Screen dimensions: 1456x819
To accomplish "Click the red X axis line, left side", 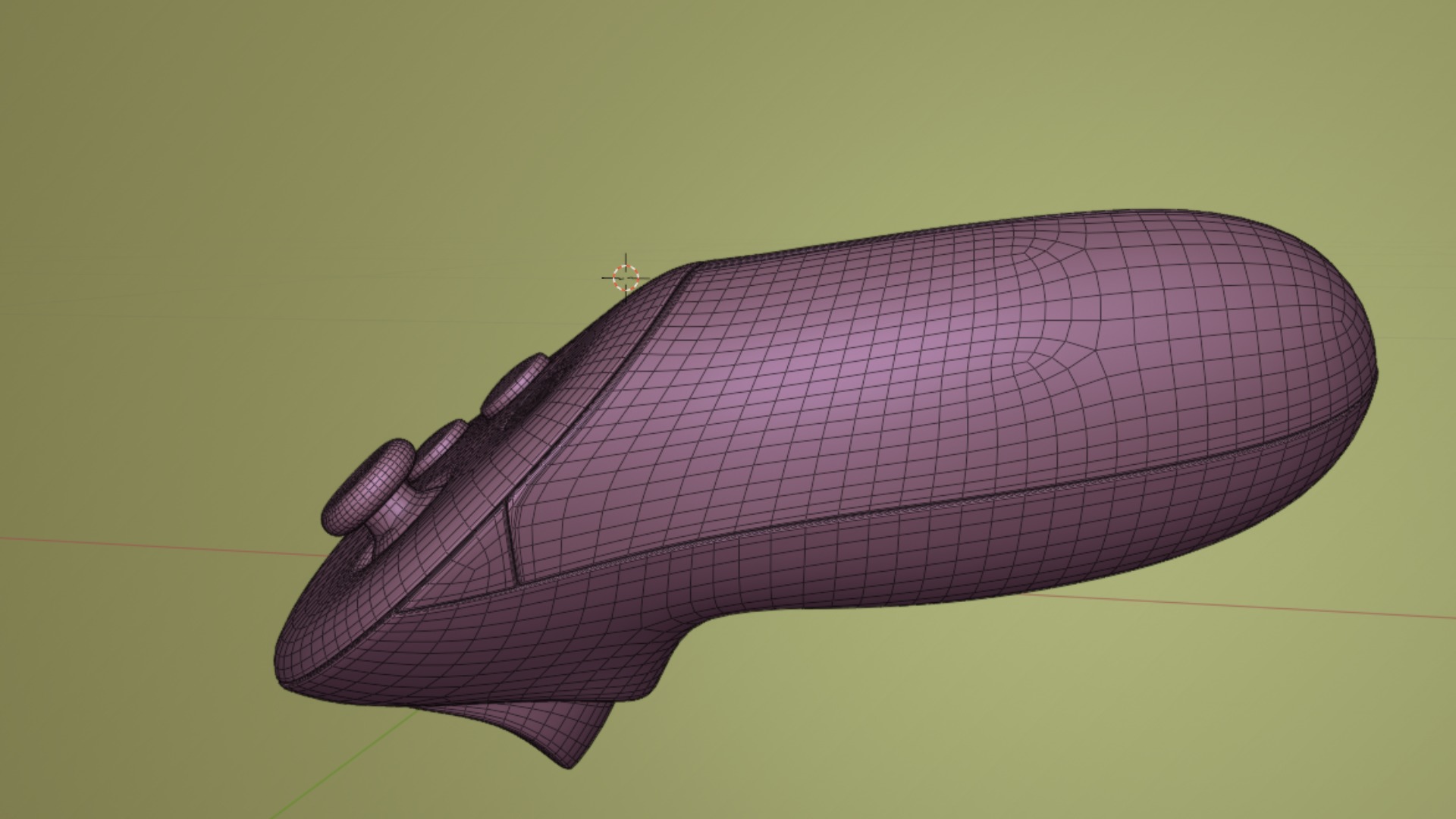I will (x=152, y=544).
